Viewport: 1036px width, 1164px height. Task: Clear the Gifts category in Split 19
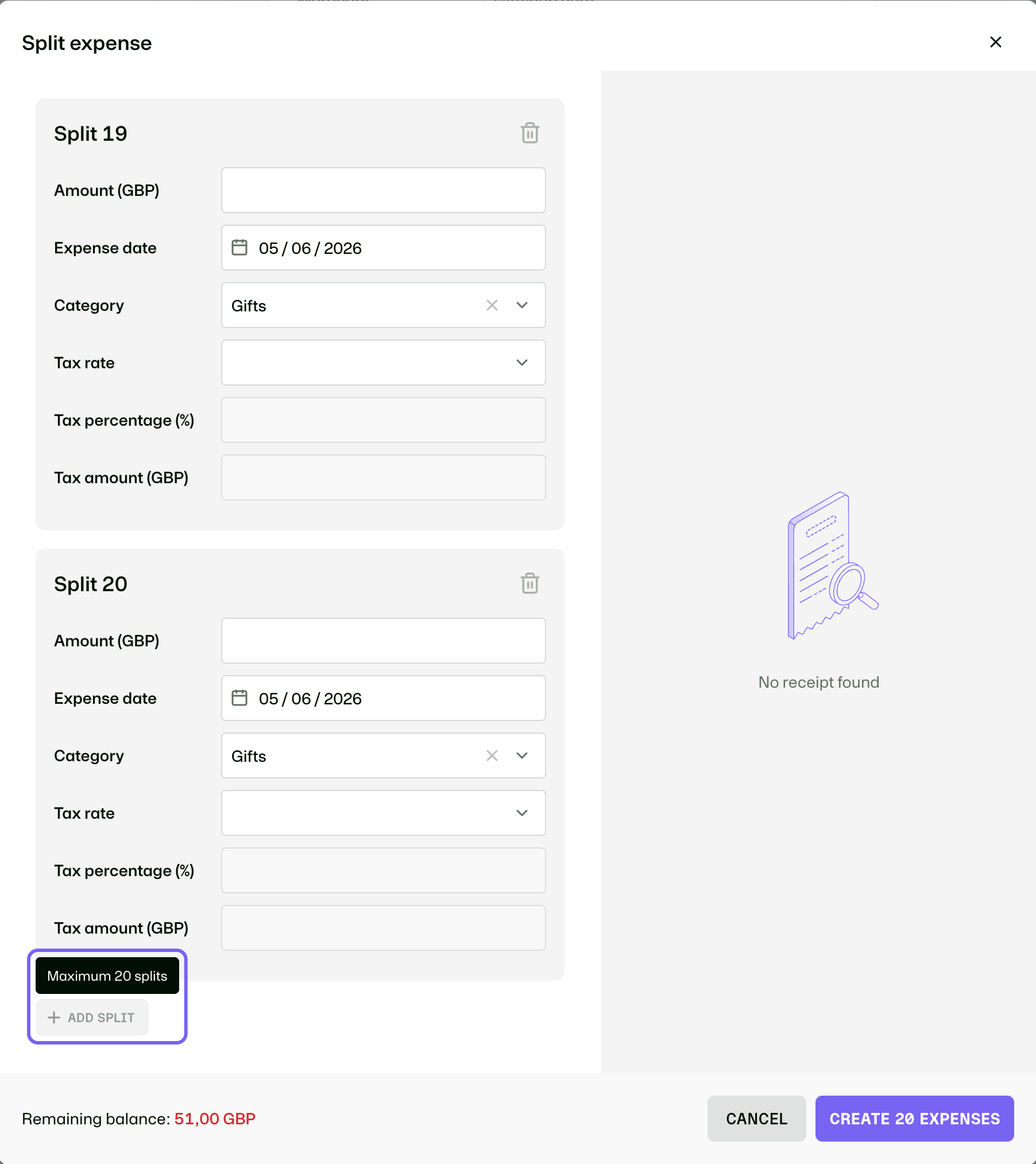click(492, 305)
